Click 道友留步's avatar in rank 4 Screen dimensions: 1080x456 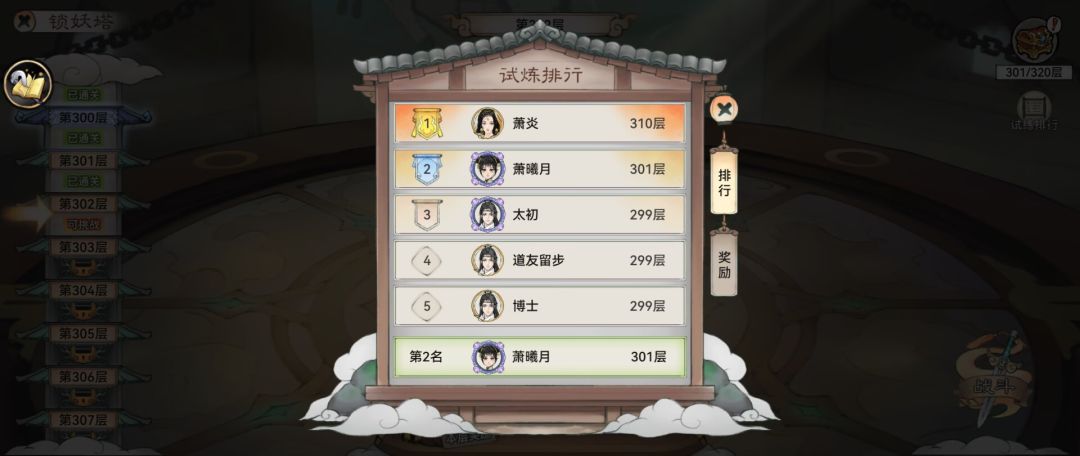(488, 260)
